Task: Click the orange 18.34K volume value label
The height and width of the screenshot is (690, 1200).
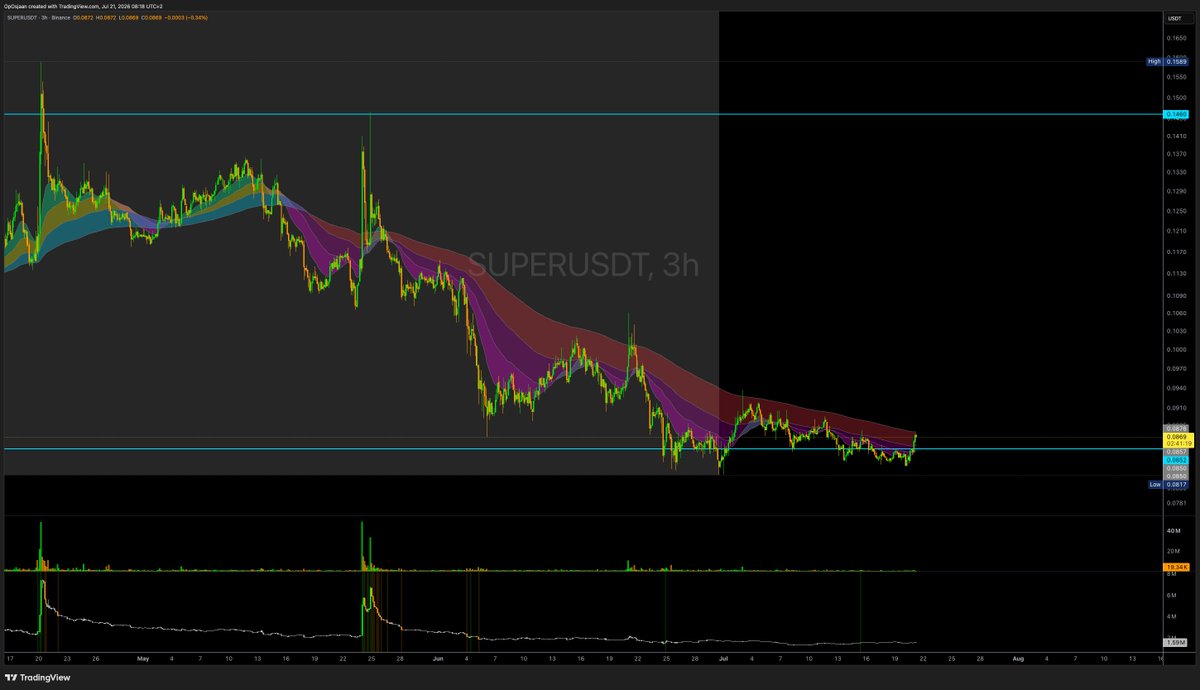Action: (x=1175, y=568)
